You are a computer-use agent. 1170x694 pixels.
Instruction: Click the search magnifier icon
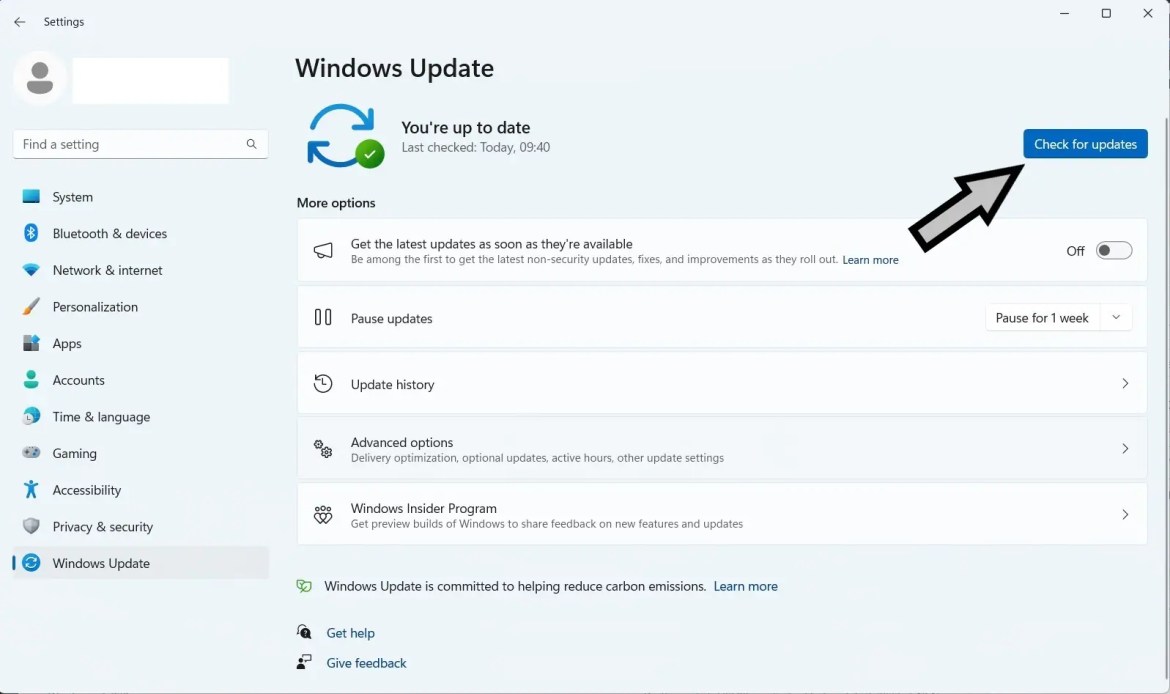[x=251, y=144]
